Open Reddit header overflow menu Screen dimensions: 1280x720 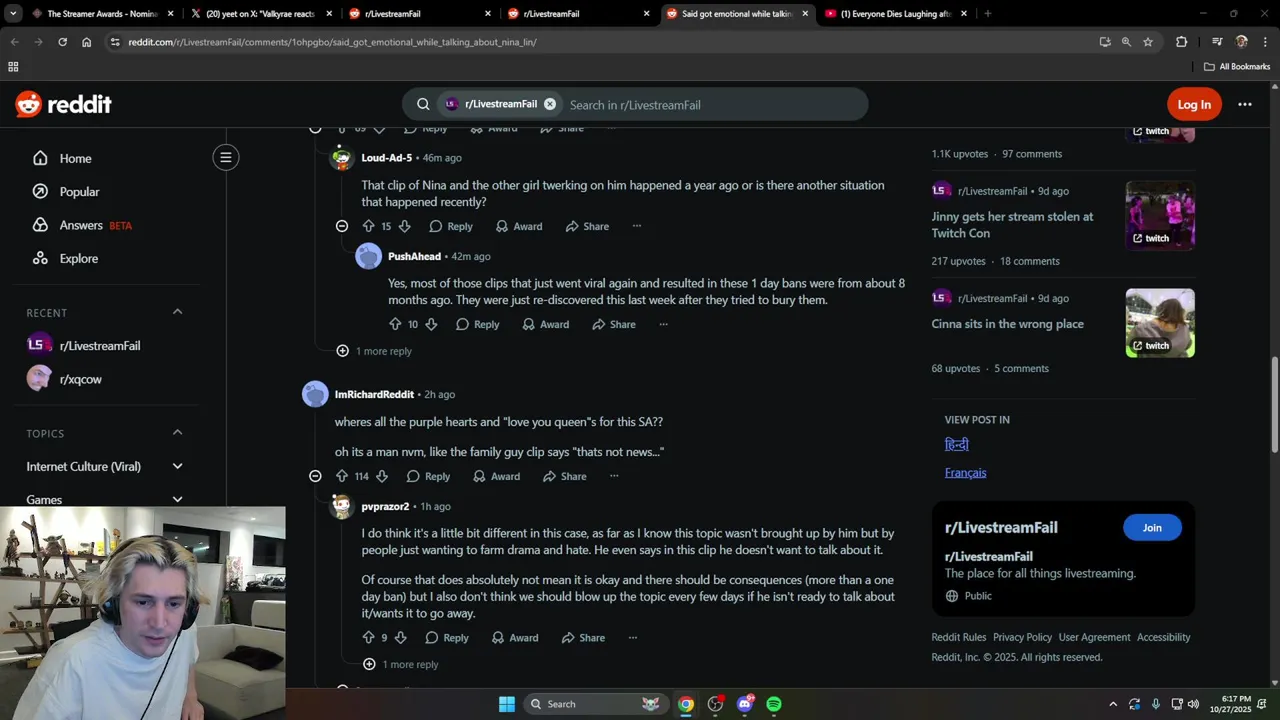(1245, 105)
